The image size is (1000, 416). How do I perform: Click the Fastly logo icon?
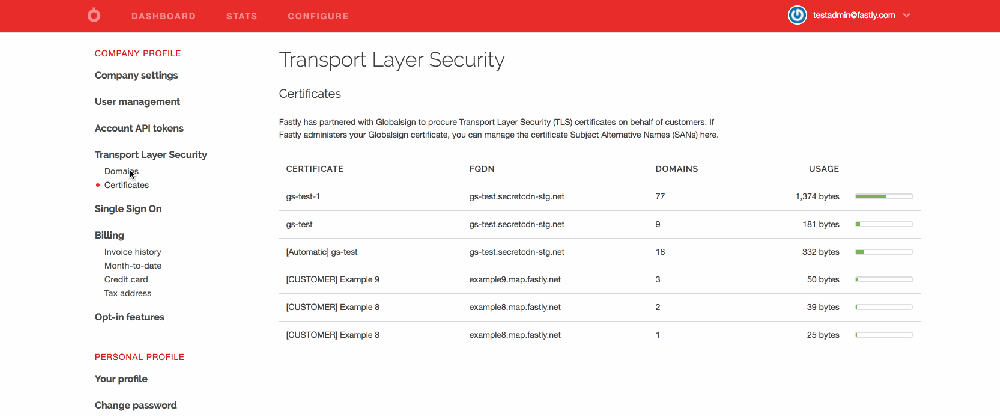click(95, 16)
